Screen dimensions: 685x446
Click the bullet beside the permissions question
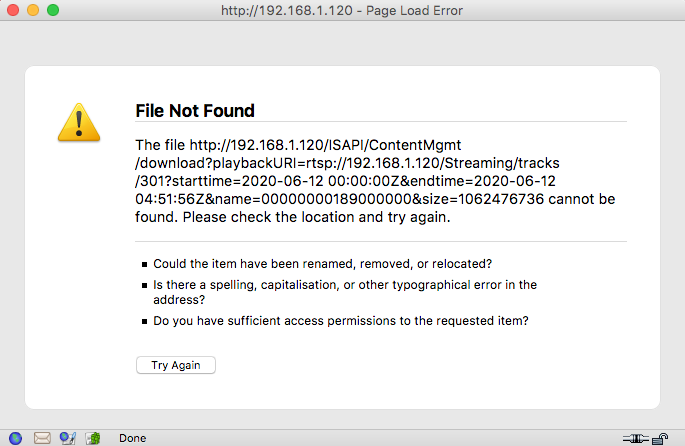144,322
